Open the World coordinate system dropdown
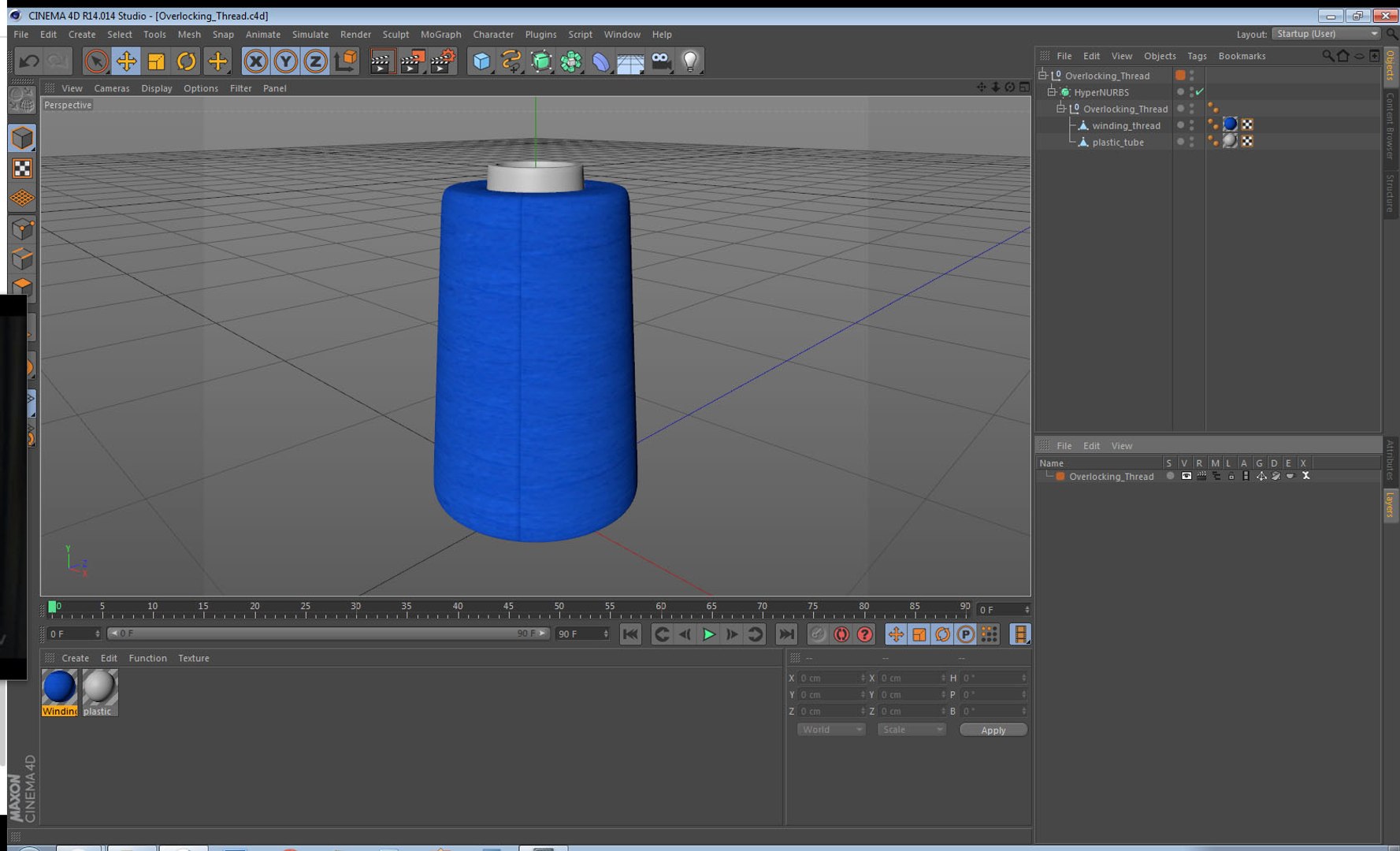The height and width of the screenshot is (851, 1400). coord(830,730)
